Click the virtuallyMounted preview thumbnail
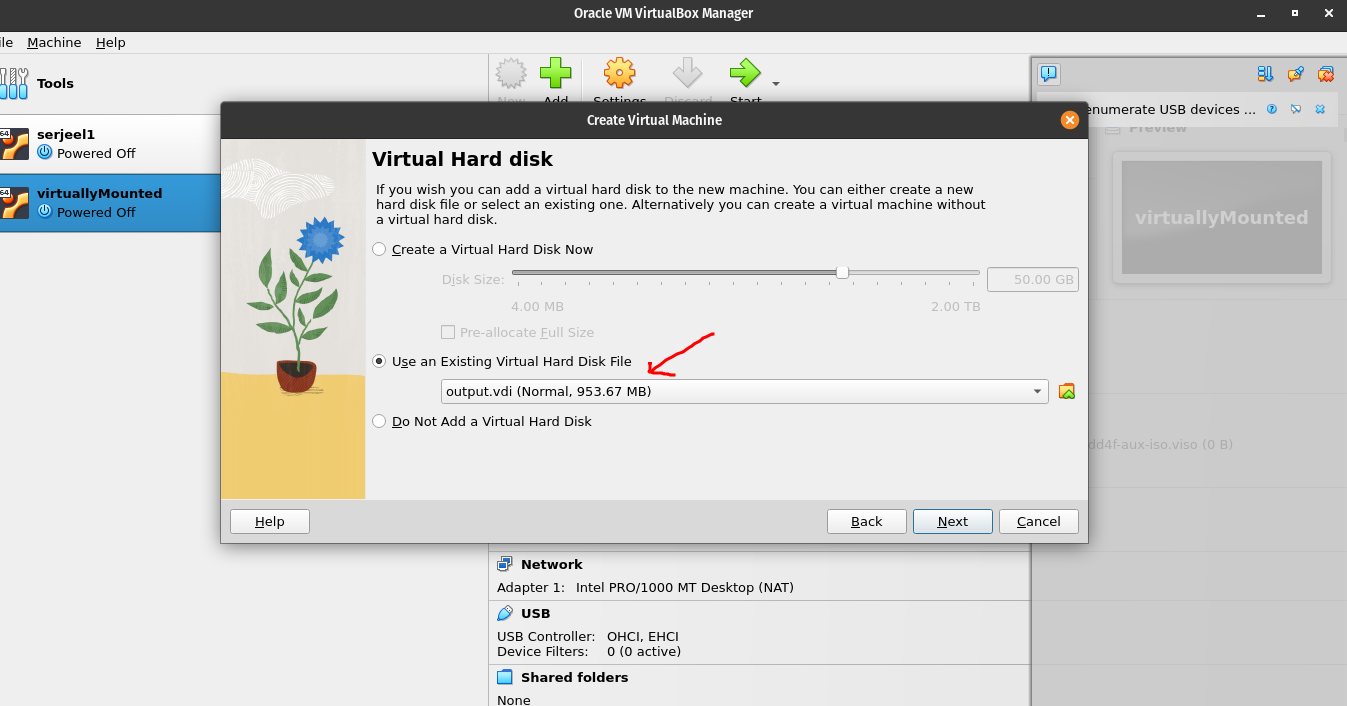Image resolution: width=1347 pixels, height=706 pixels. tap(1222, 217)
